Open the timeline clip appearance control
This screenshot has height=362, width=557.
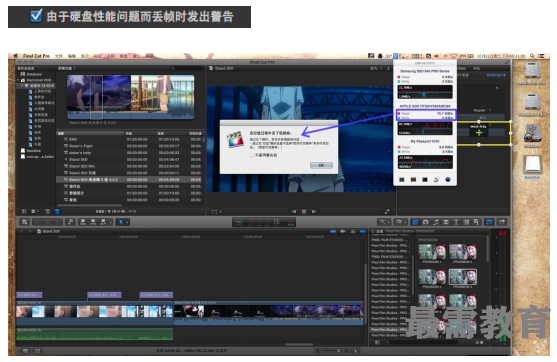pyautogui.click(x=356, y=351)
